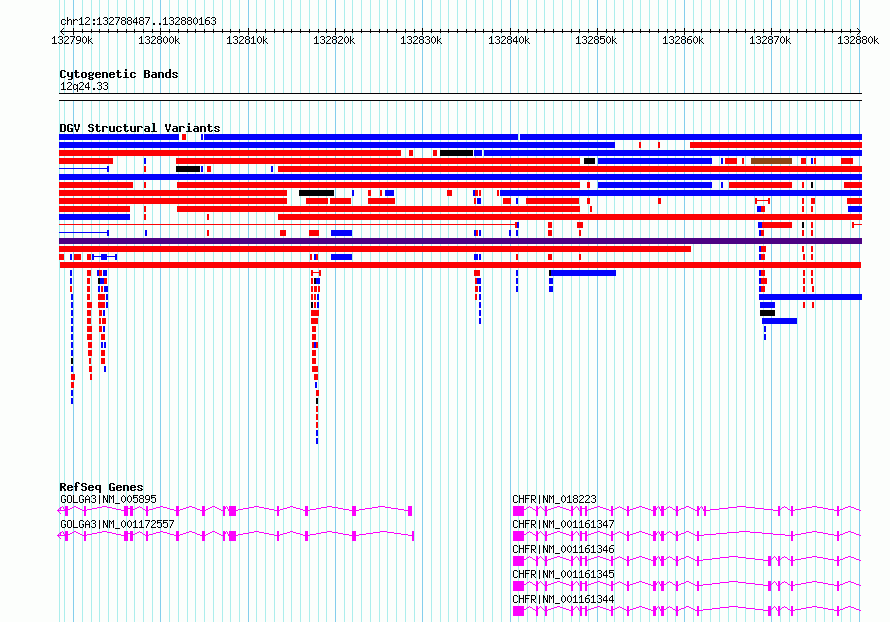The image size is (890, 622).
Task: Open the RefSeq Genes track title
Action: click(x=101, y=487)
